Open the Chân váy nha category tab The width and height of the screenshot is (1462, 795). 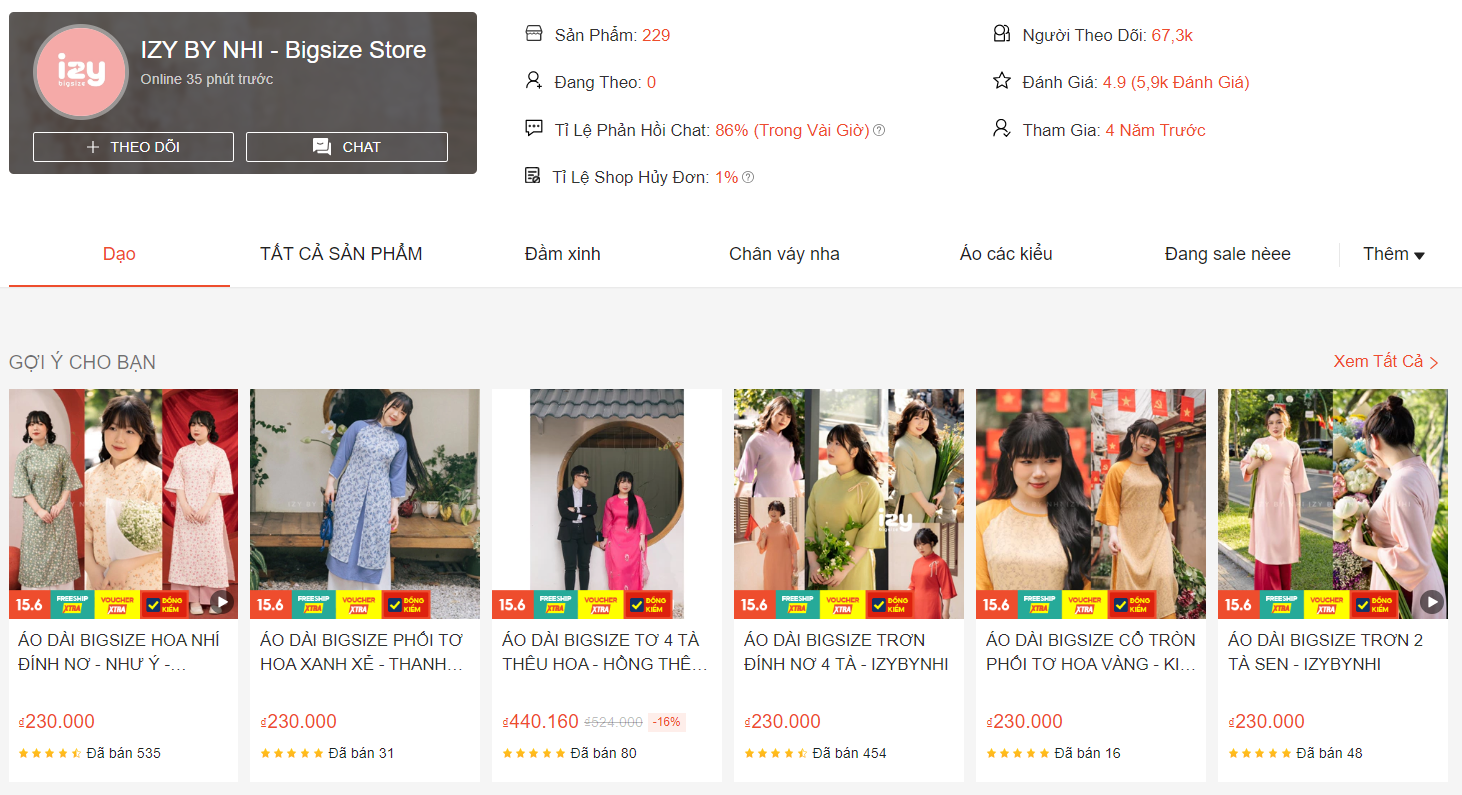pos(784,254)
